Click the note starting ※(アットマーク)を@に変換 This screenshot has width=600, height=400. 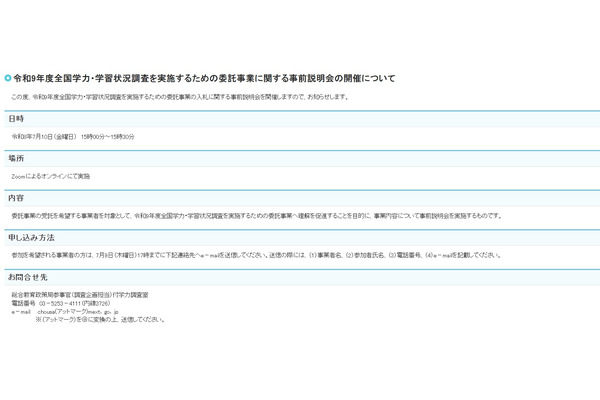[100, 319]
